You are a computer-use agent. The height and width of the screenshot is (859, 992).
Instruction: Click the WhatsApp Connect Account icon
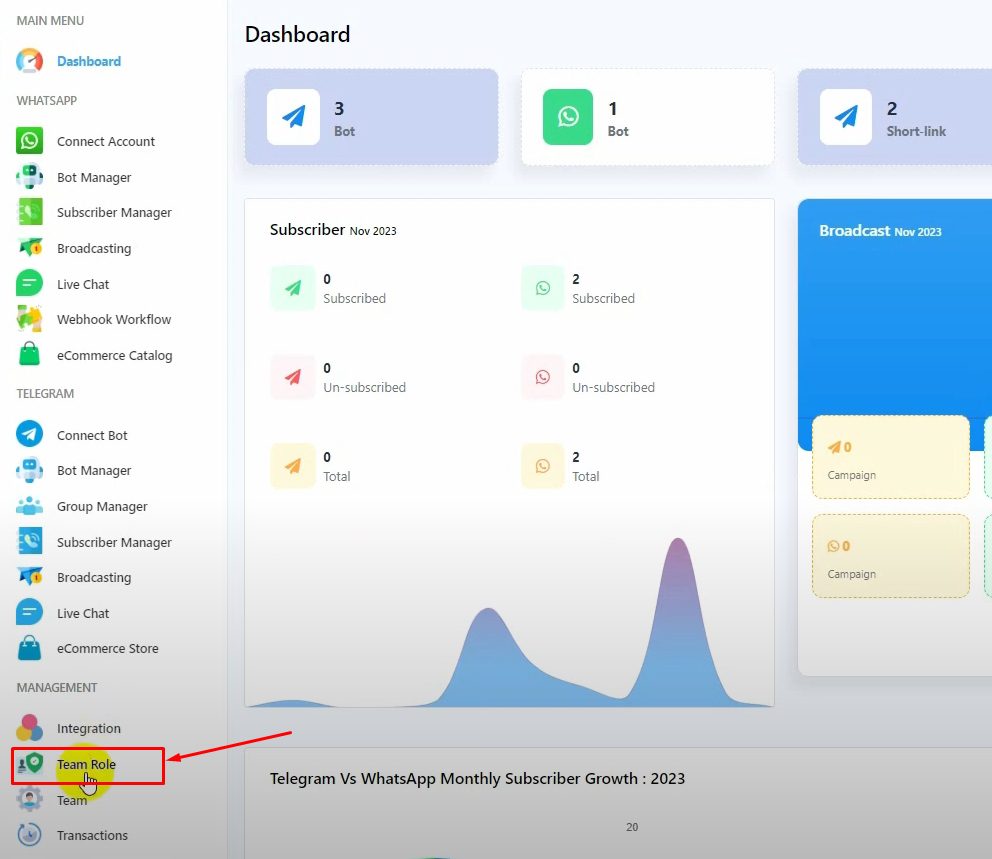point(30,141)
